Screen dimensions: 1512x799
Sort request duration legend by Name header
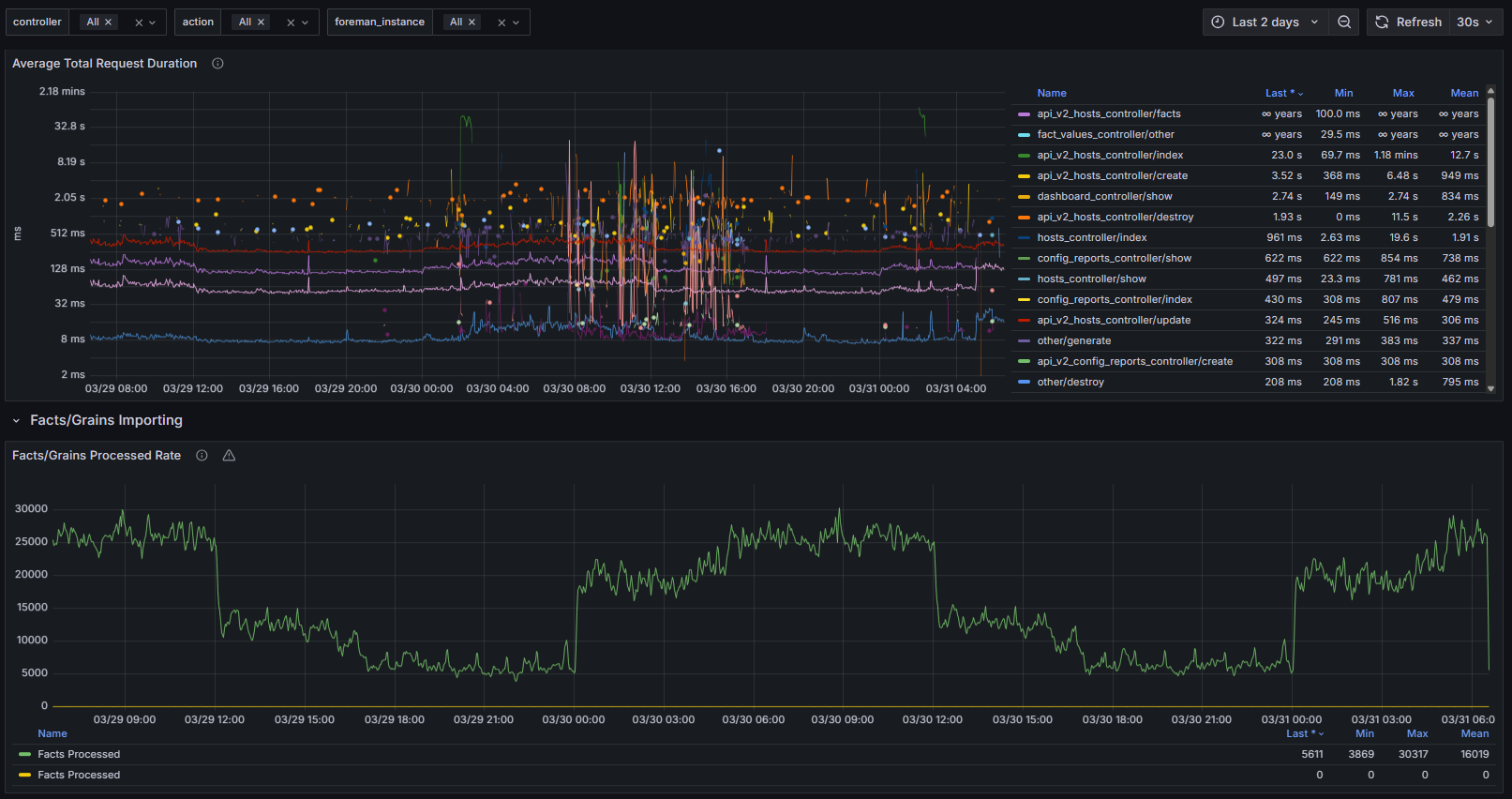[1052, 94]
